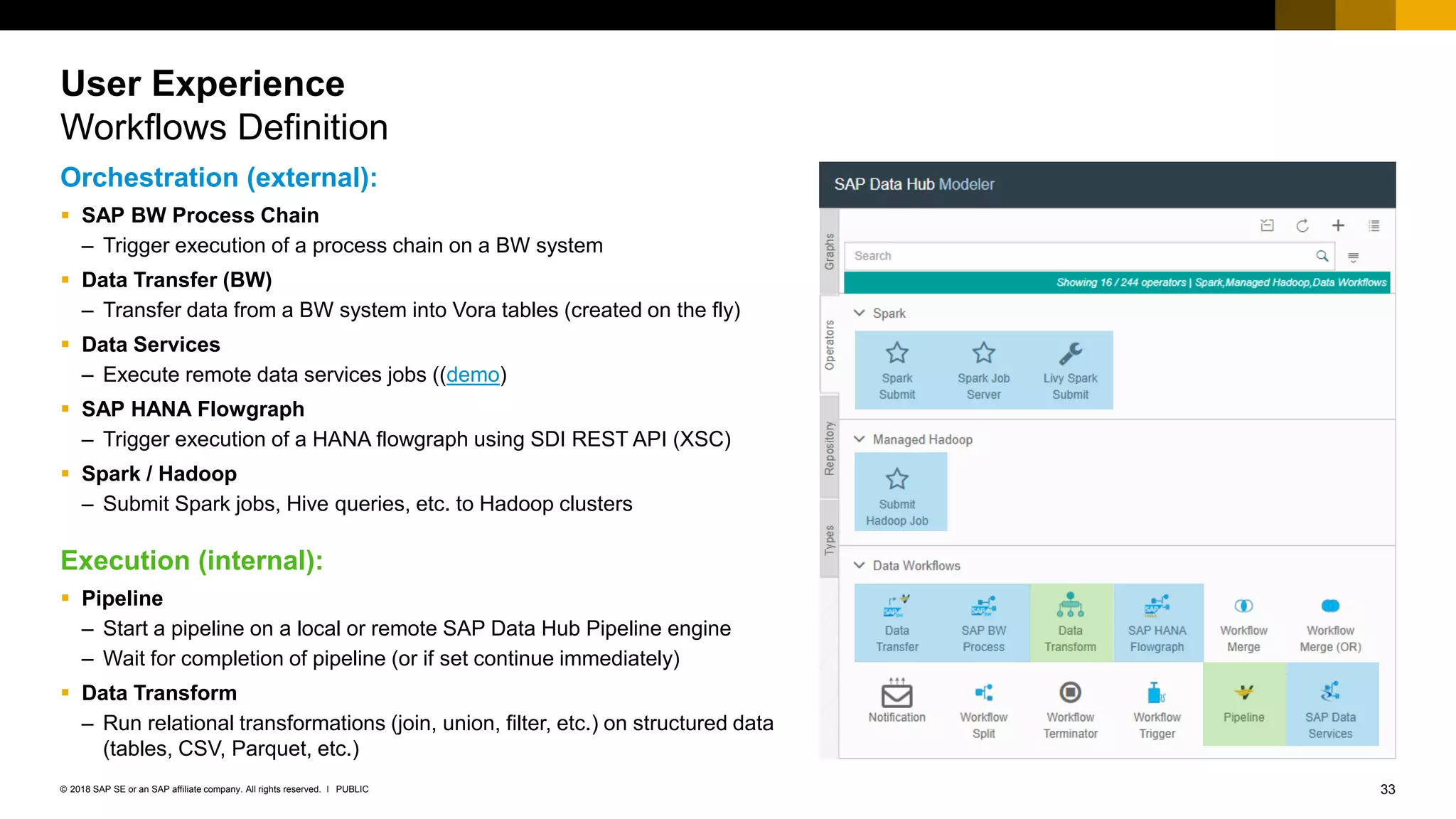1456x819 pixels.
Task: Click the 'Execution (internal):' heading
Action: 192,561
